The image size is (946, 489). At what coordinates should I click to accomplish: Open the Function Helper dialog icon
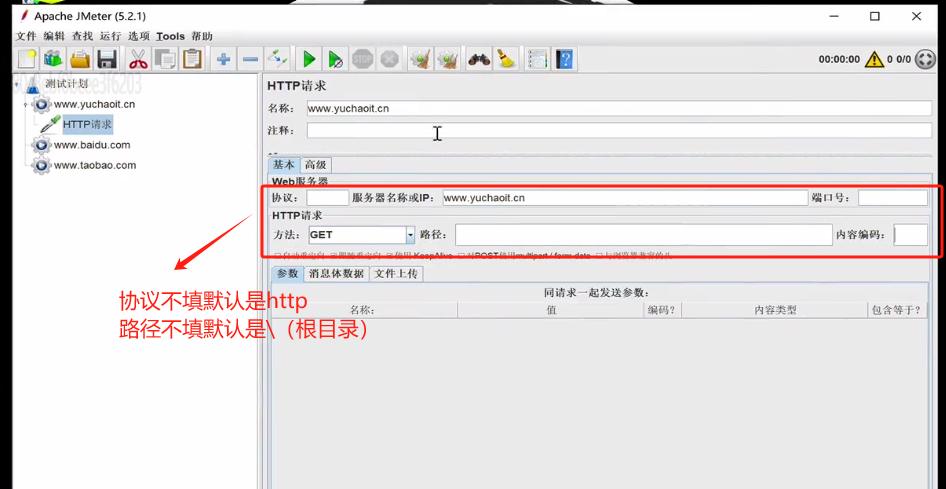(537, 59)
